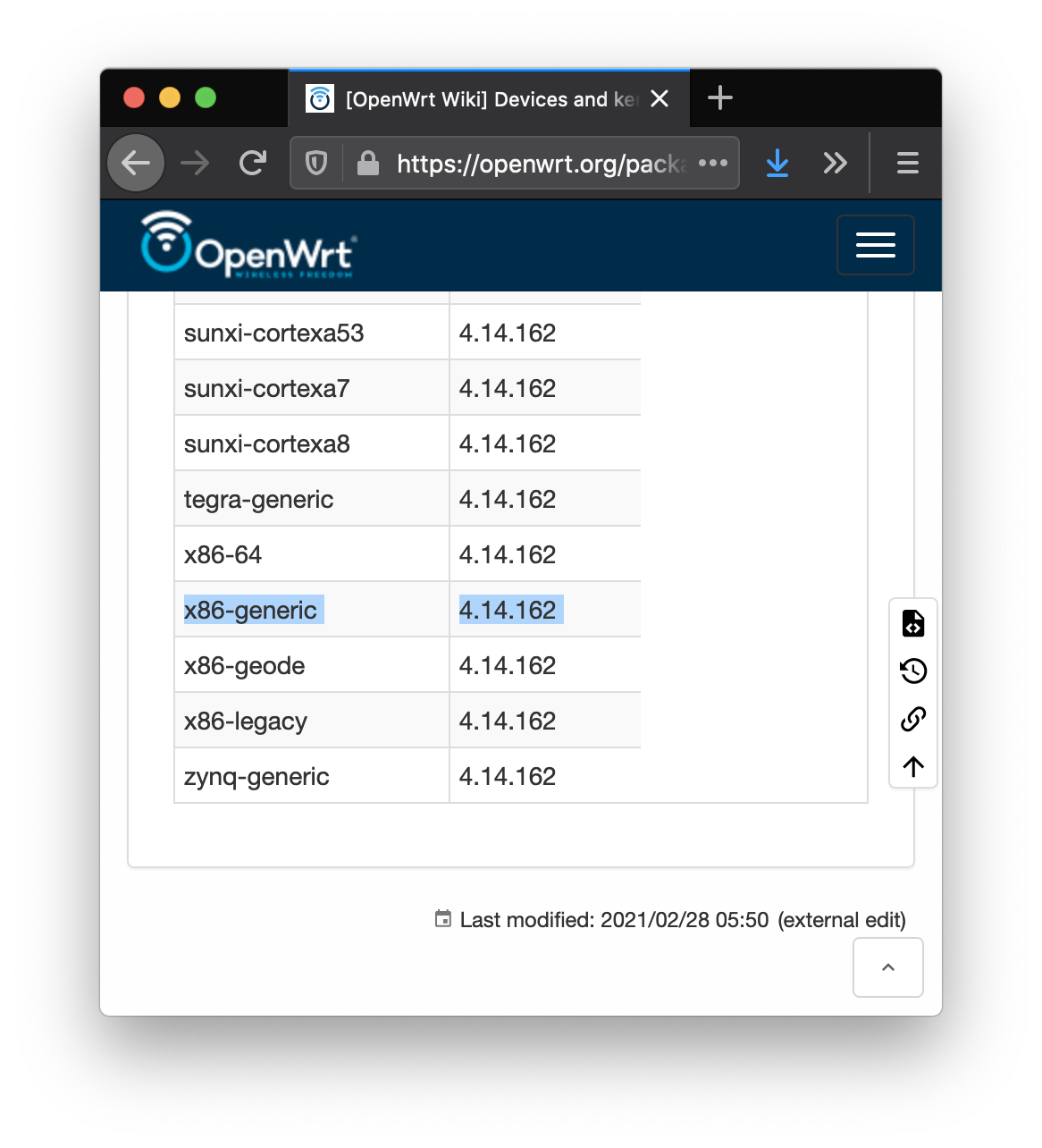Show backlinks chain icon
This screenshot has width=1042, height=1148.
tap(913, 719)
